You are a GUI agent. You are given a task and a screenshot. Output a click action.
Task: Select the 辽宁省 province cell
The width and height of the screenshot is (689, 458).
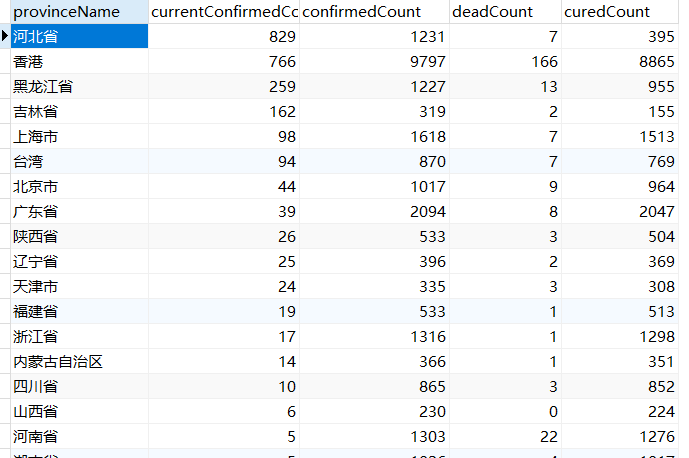[80, 262]
